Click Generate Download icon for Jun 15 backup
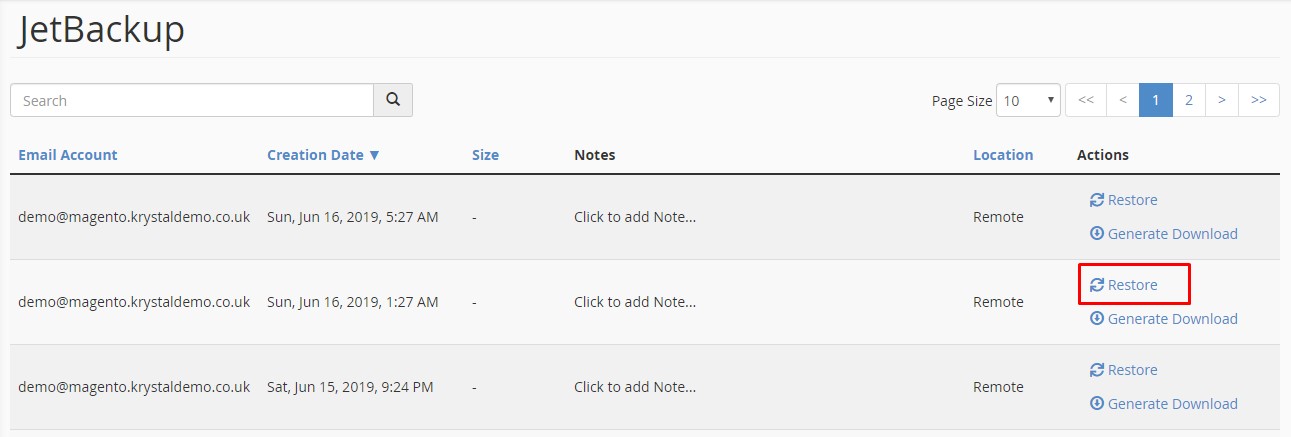This screenshot has width=1291, height=437. pos(1097,404)
